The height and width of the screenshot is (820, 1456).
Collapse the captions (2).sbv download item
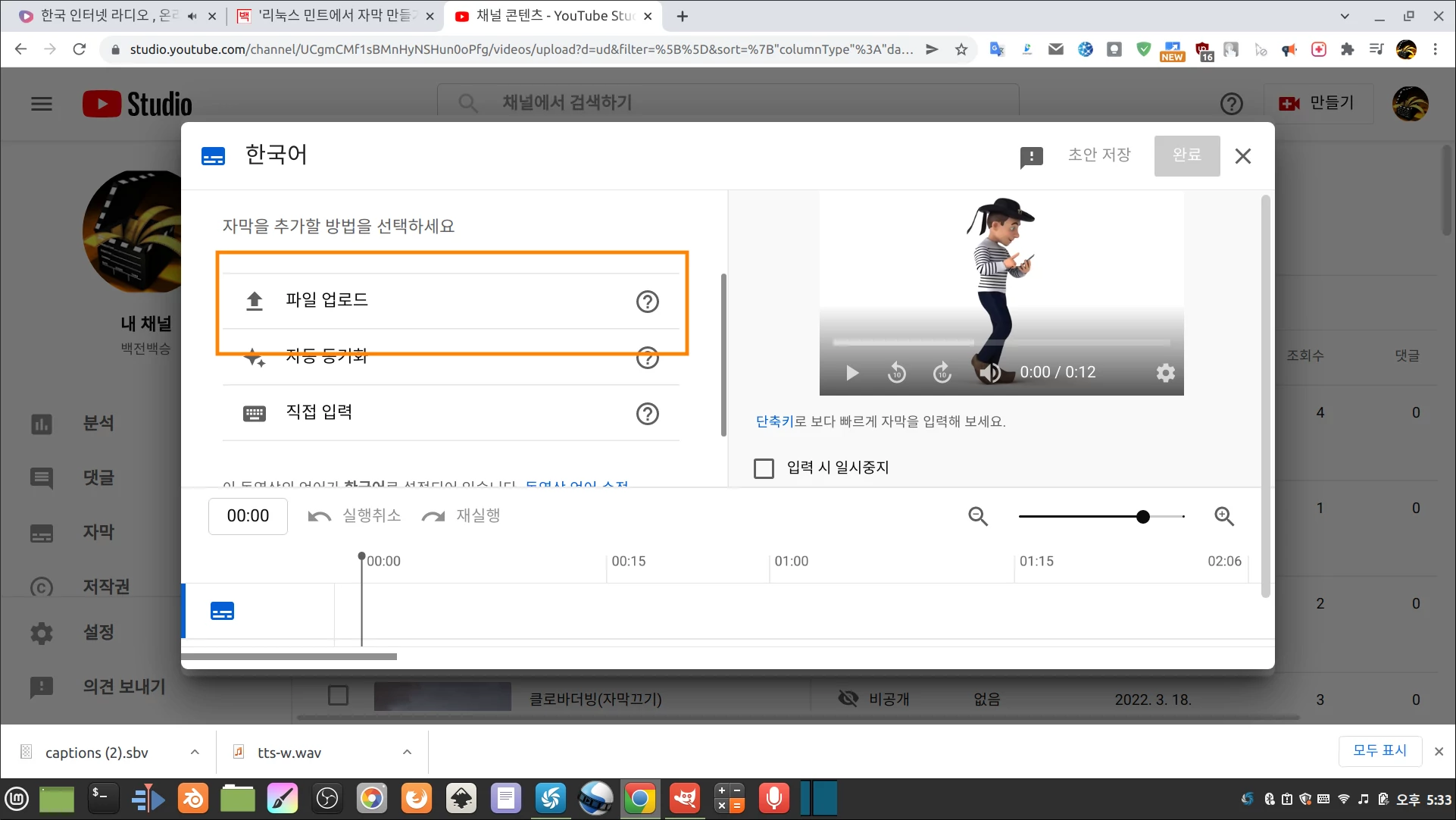coord(195,752)
